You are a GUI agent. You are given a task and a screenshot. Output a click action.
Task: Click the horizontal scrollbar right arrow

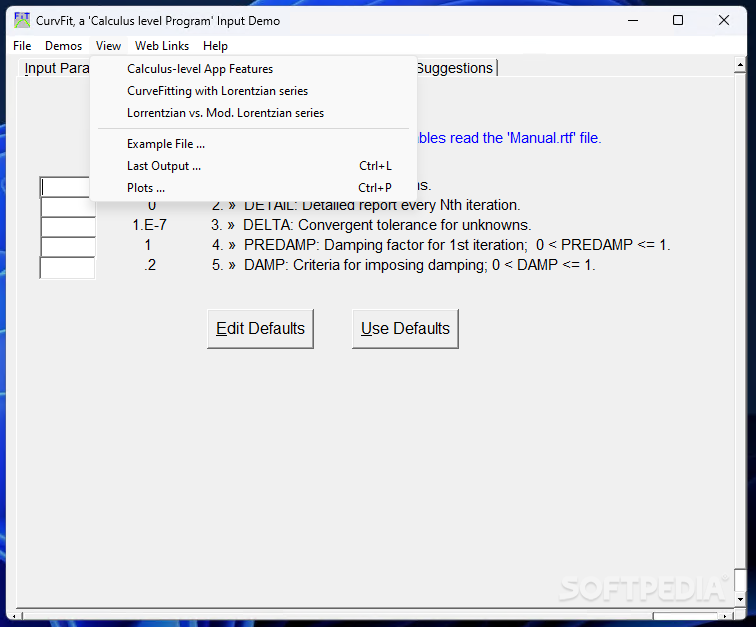click(x=725, y=616)
